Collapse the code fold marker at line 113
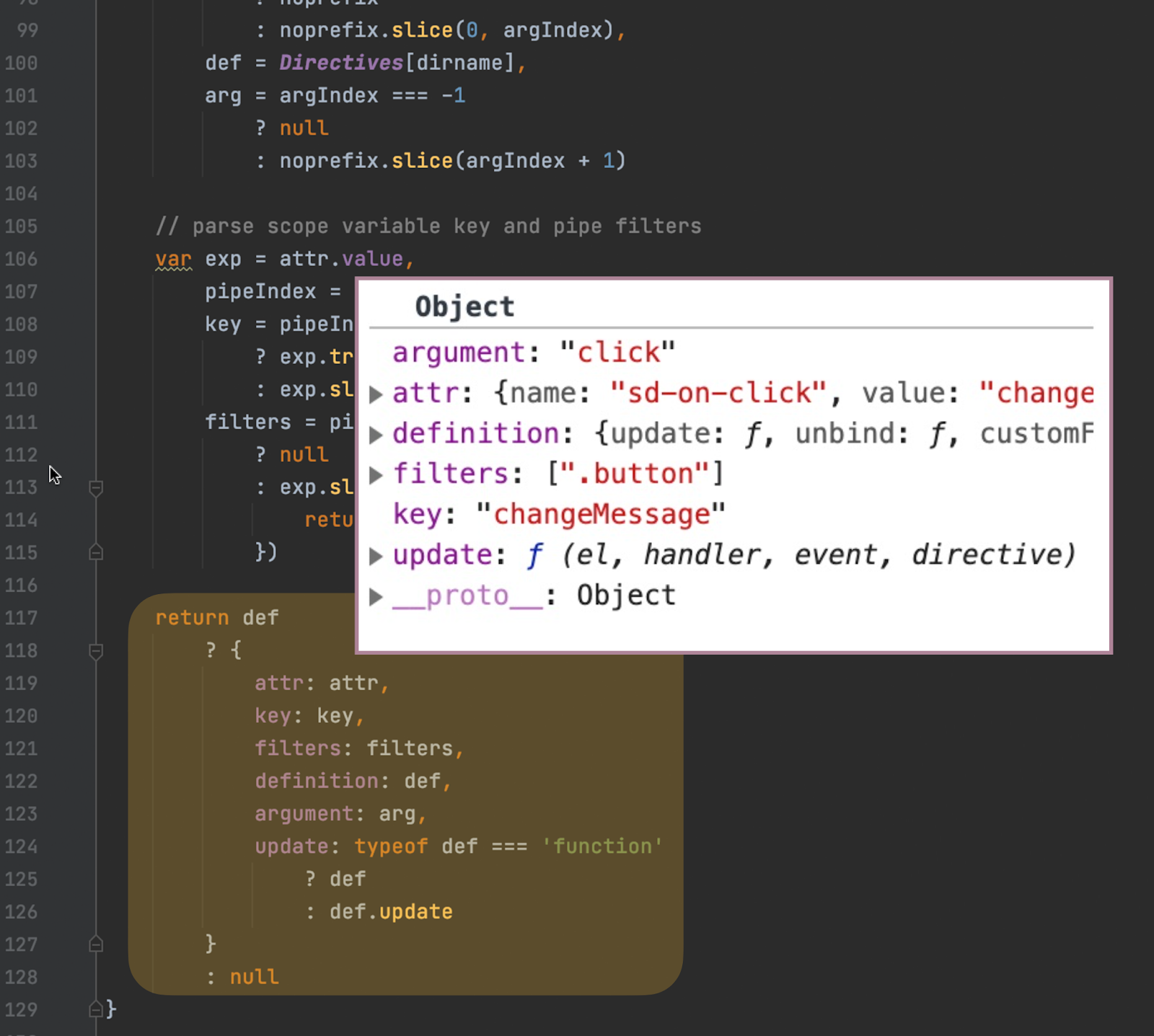The height and width of the screenshot is (1036, 1154). 96,487
